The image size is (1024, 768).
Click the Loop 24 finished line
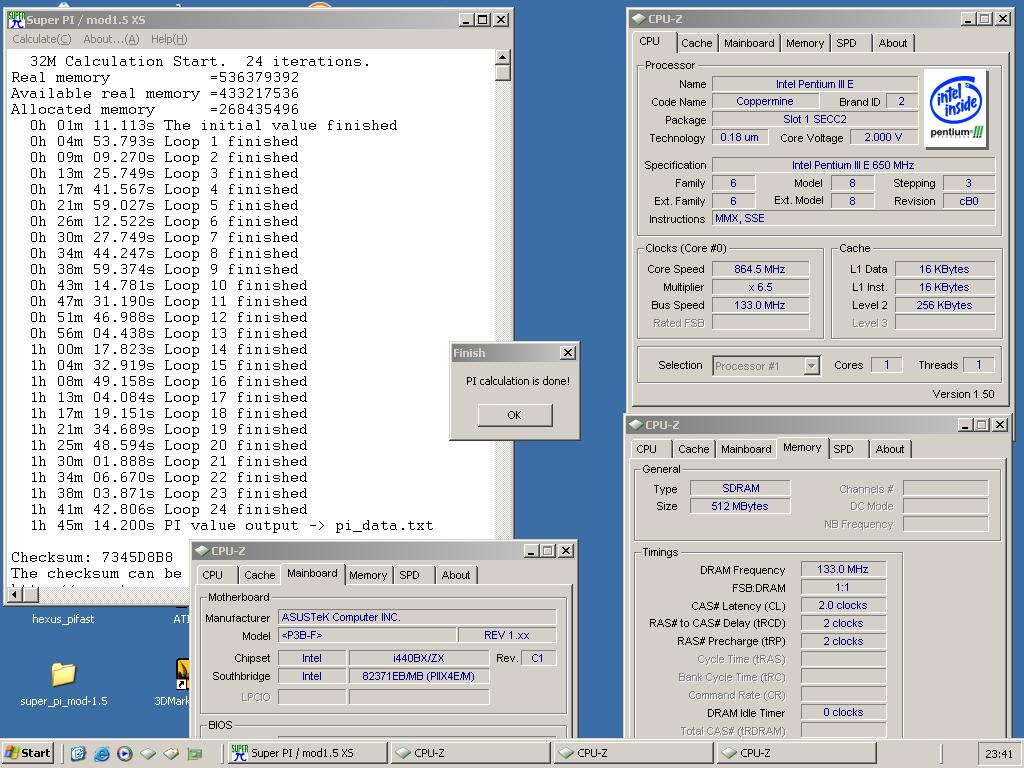tap(168, 509)
